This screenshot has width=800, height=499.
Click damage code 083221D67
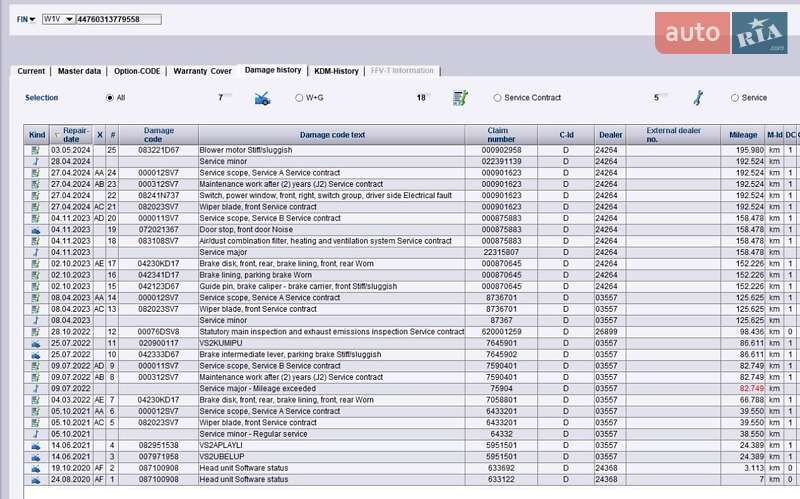click(x=159, y=150)
